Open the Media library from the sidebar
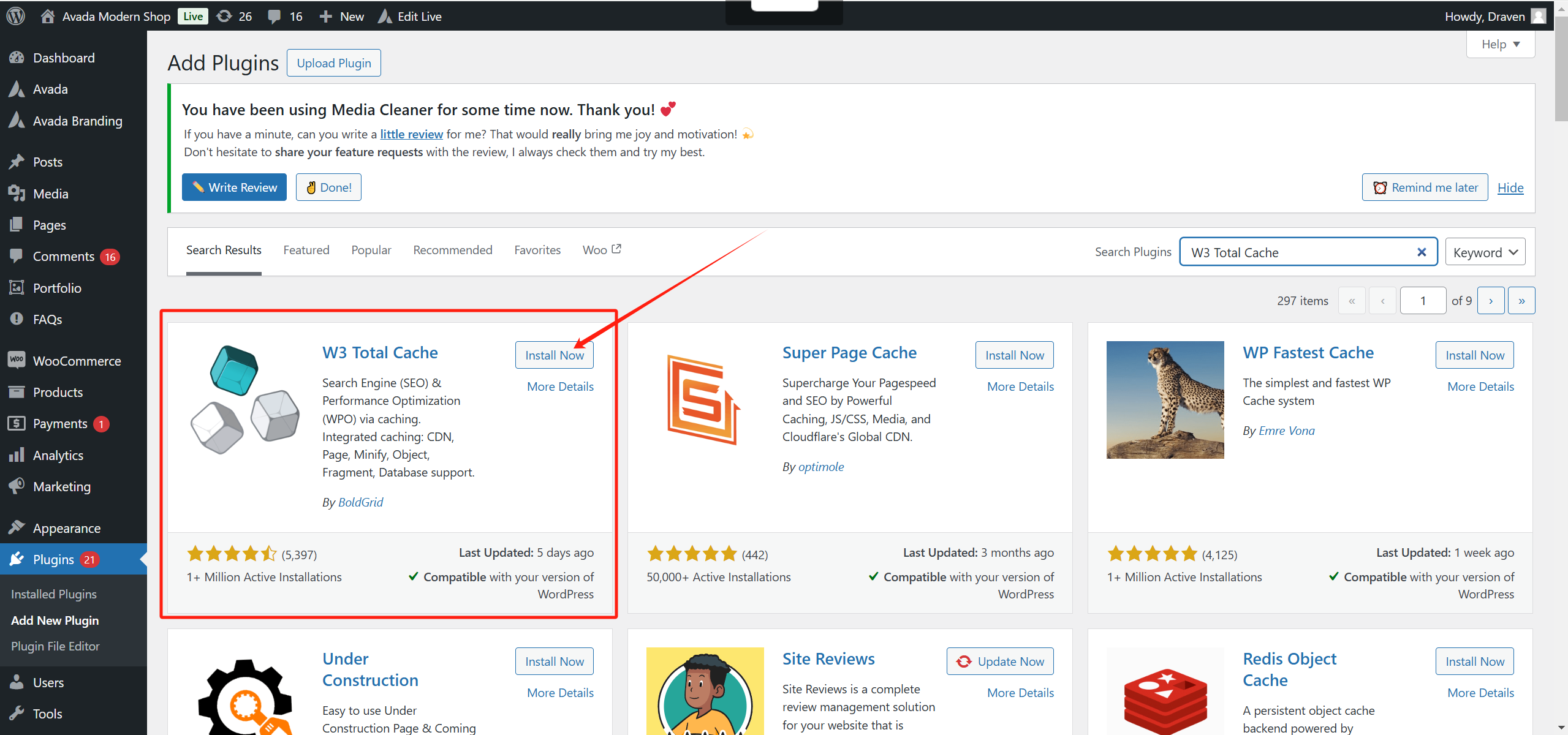 coord(51,194)
